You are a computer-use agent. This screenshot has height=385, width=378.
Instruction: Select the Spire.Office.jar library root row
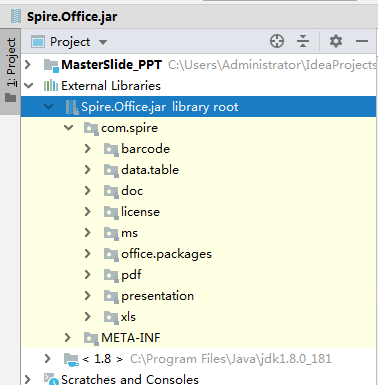199,107
